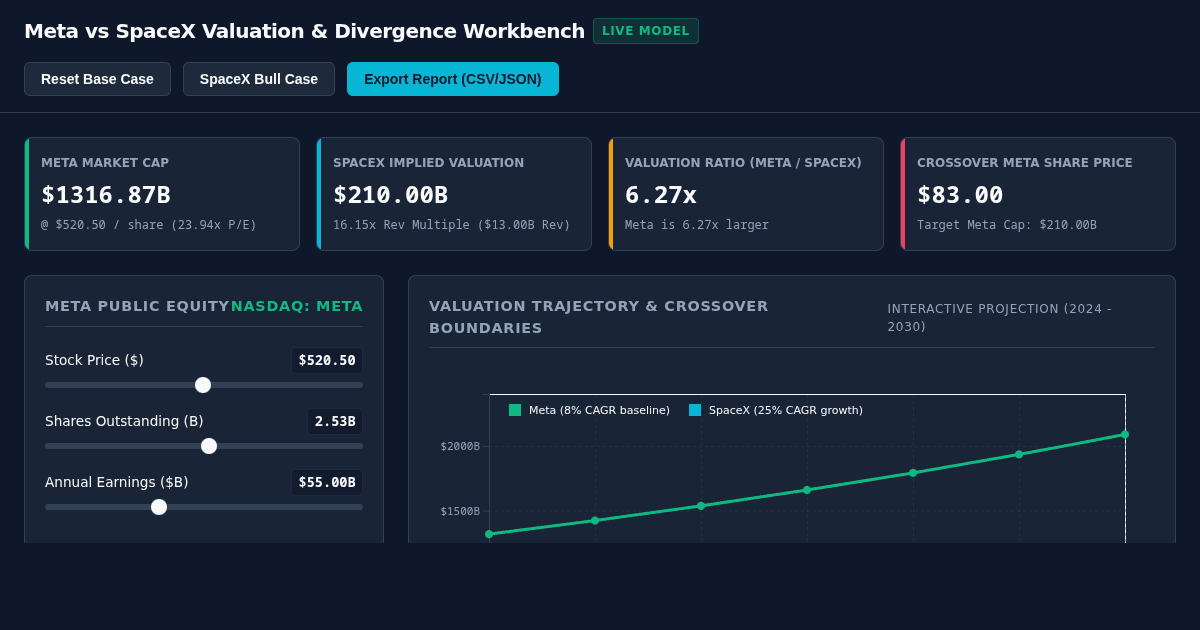The width and height of the screenshot is (1200, 630).
Task: Apply the SpaceX Bull Case scenario
Action: (259, 79)
